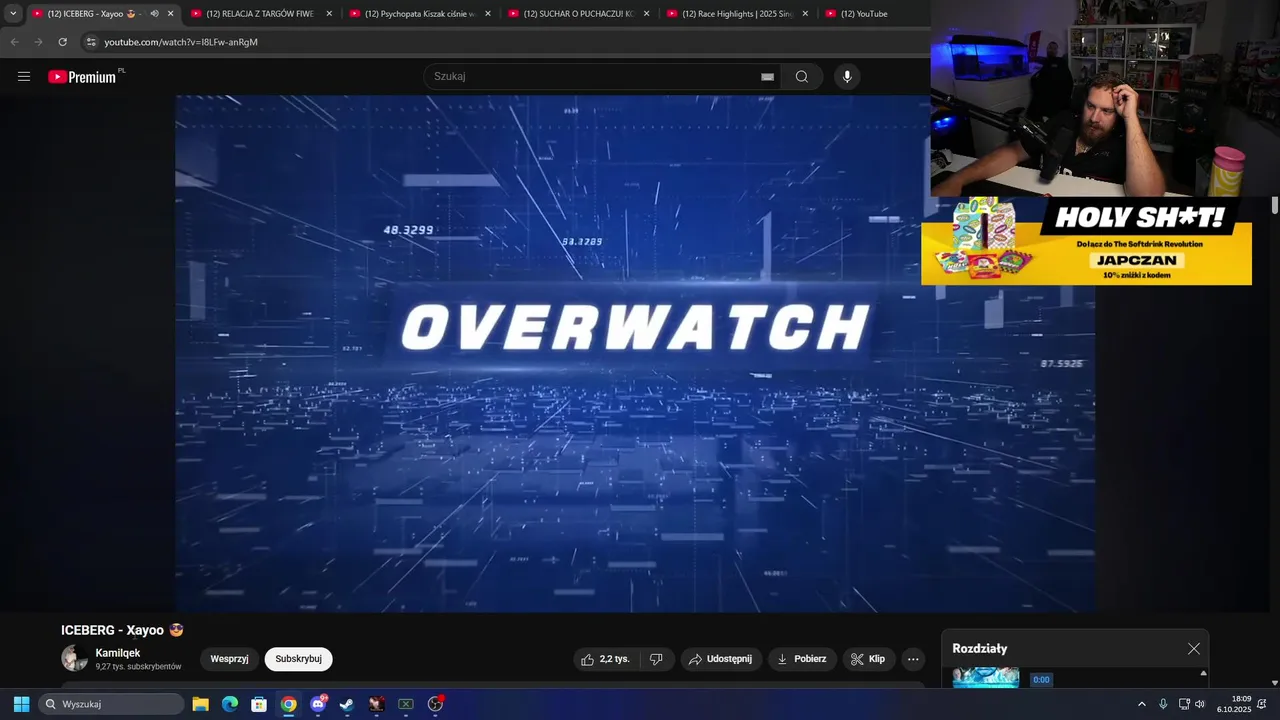The width and height of the screenshot is (1280, 720).
Task: Open the Kamilqek channel name link
Action: [118, 653]
